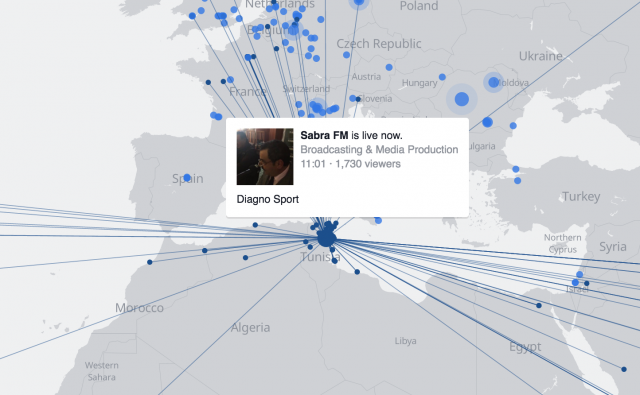Select the large pulsing dot in Romania
This screenshot has height=395, width=640.
[x=462, y=99]
